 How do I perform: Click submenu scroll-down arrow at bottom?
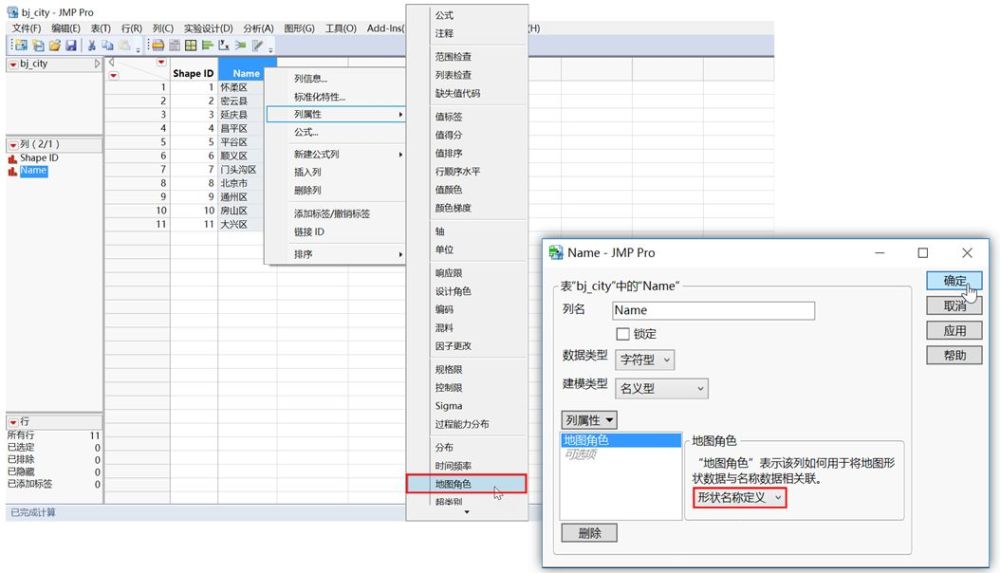pyautogui.click(x=467, y=512)
